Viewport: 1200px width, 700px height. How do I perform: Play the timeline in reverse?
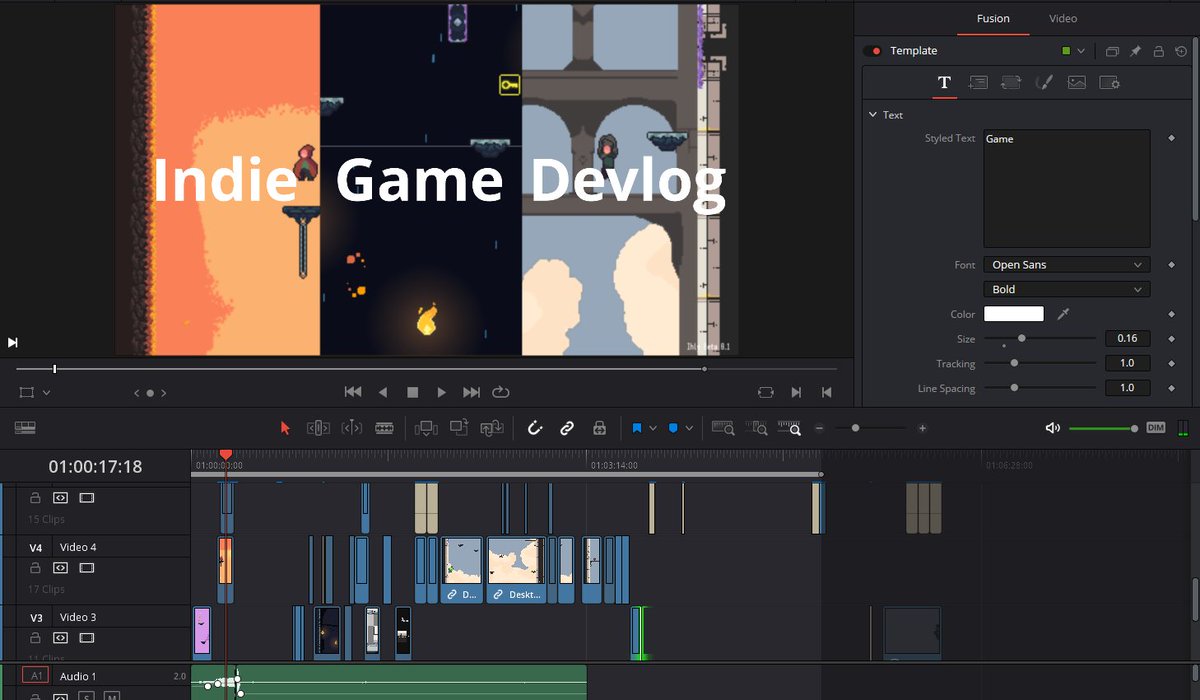pyautogui.click(x=382, y=393)
